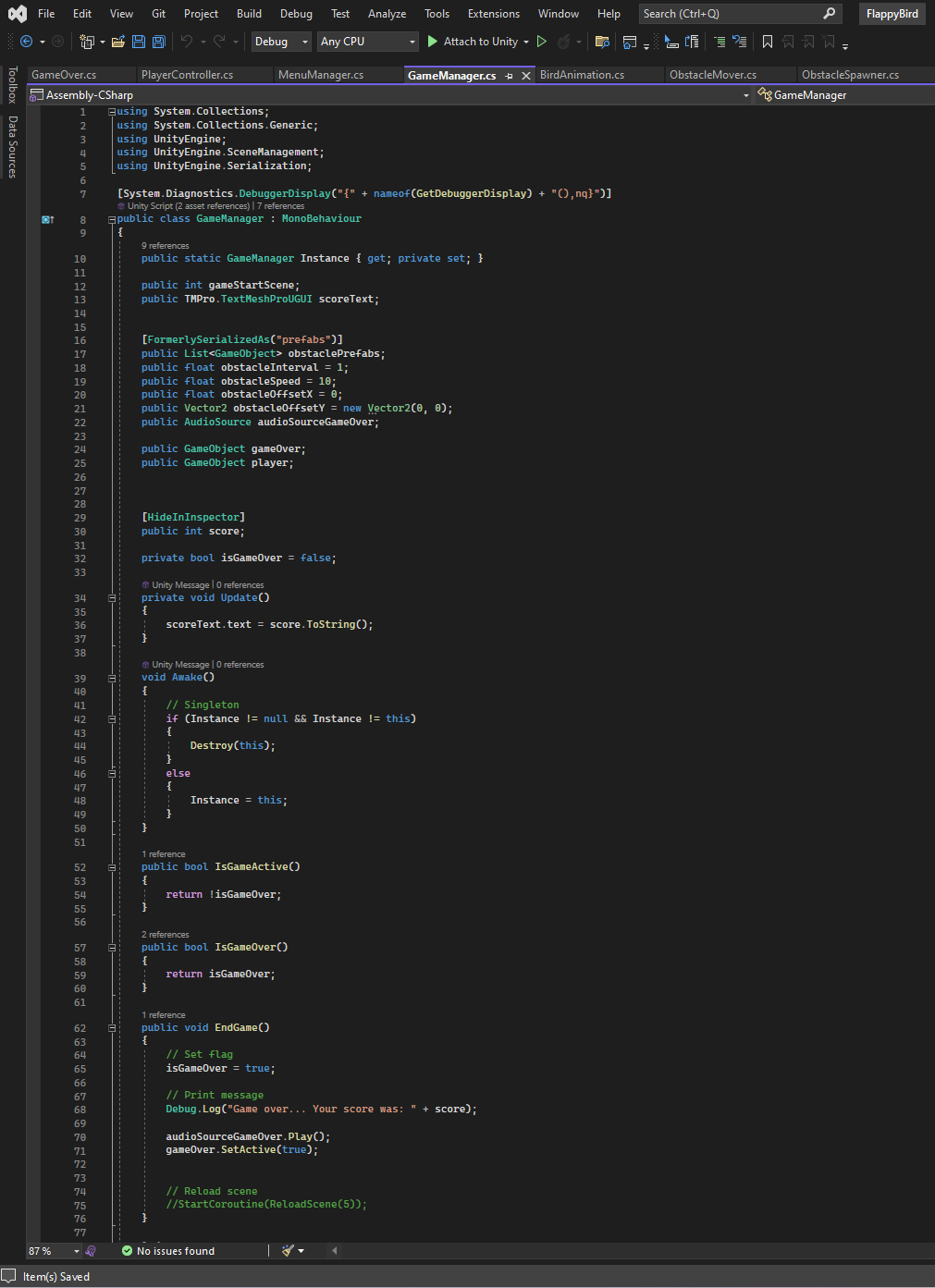Click the Redo icon
The height and width of the screenshot is (1288, 935).
(x=219, y=42)
